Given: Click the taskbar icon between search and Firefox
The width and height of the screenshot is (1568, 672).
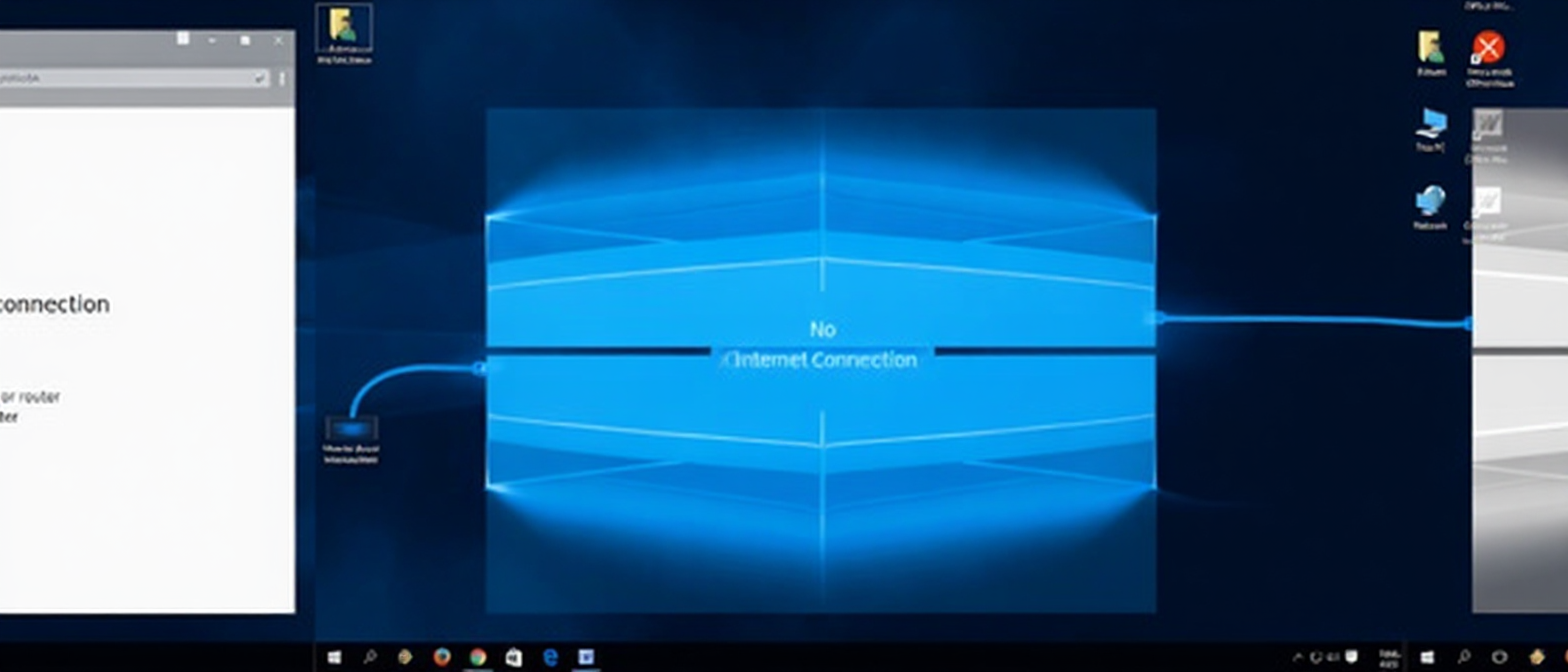Looking at the screenshot, I should click(405, 657).
